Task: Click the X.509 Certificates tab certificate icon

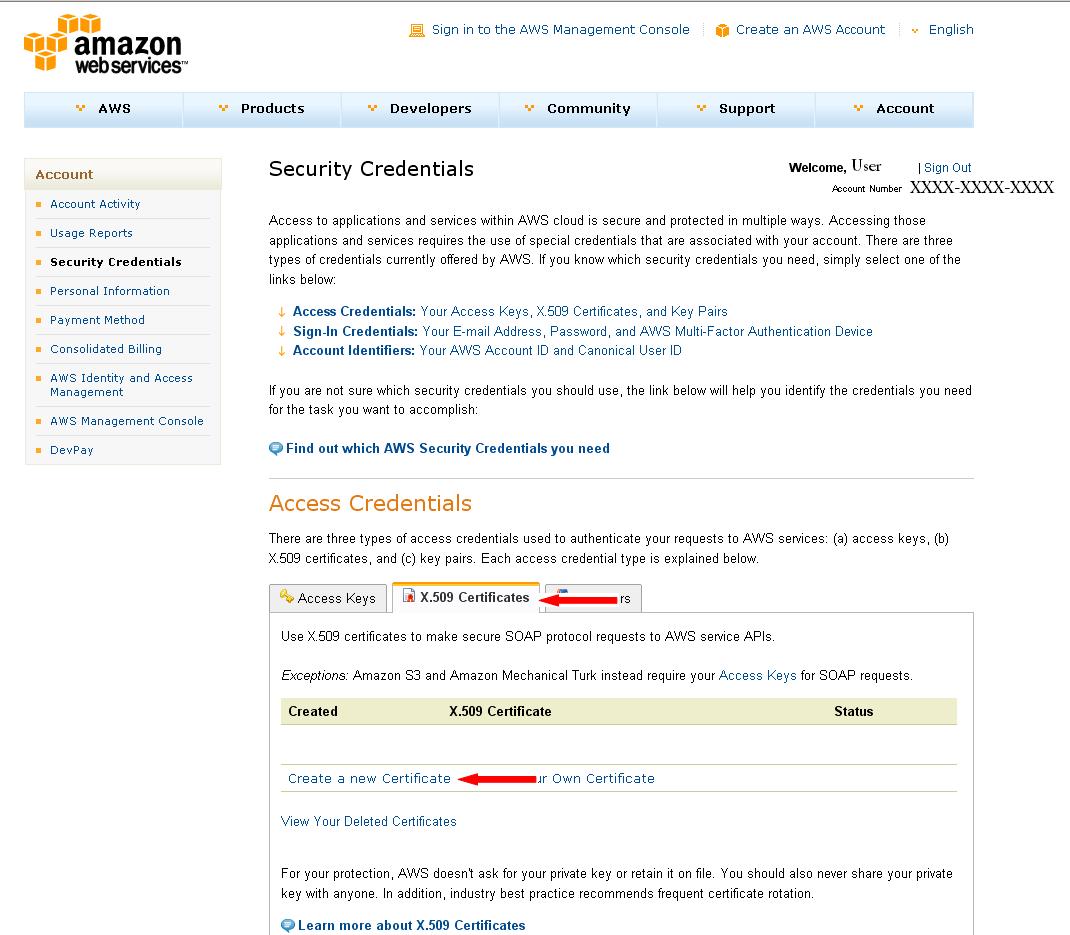Action: 408,597
